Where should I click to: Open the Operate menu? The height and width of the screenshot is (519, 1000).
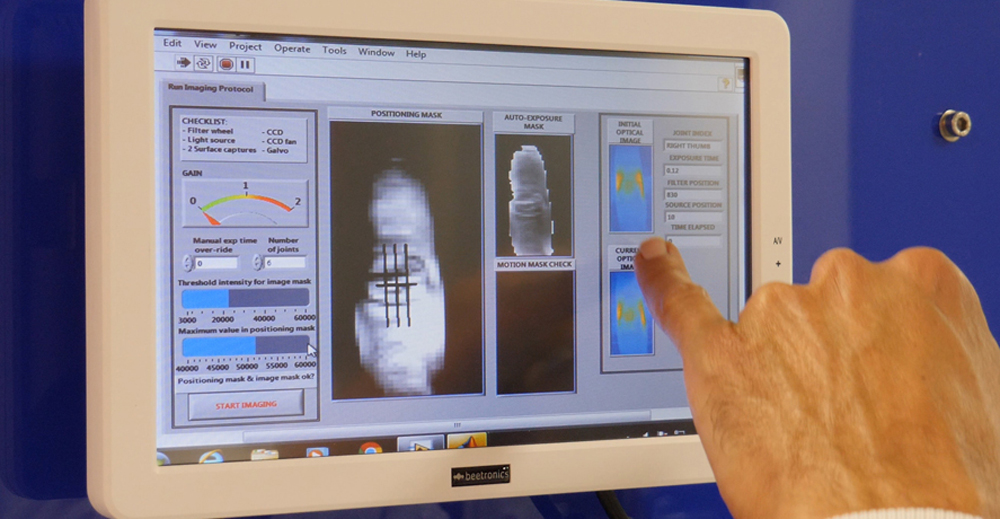pos(292,48)
